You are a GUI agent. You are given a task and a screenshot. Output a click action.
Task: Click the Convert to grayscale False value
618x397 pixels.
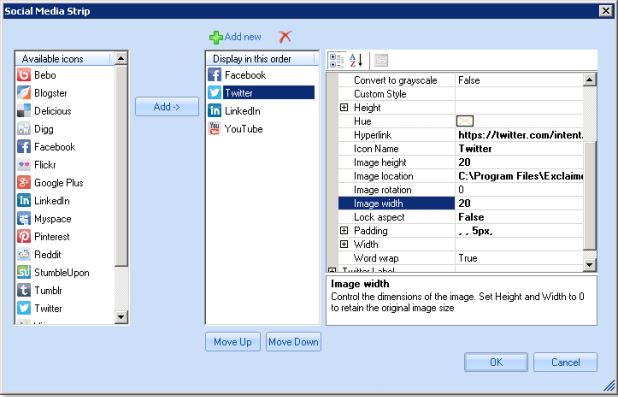tap(519, 80)
